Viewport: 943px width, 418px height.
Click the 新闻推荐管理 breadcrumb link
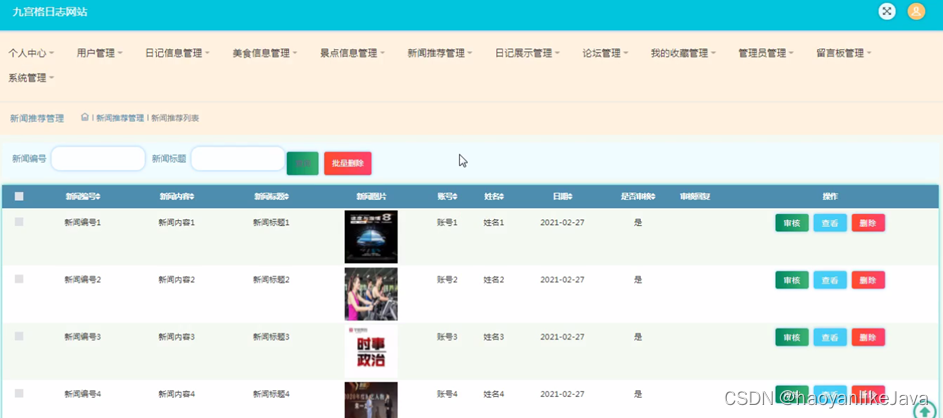pos(120,118)
